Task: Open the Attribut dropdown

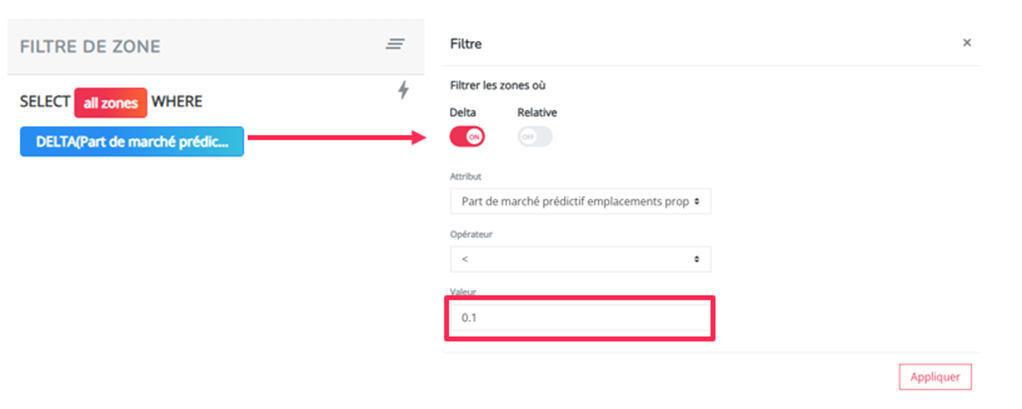Action: pos(580,202)
